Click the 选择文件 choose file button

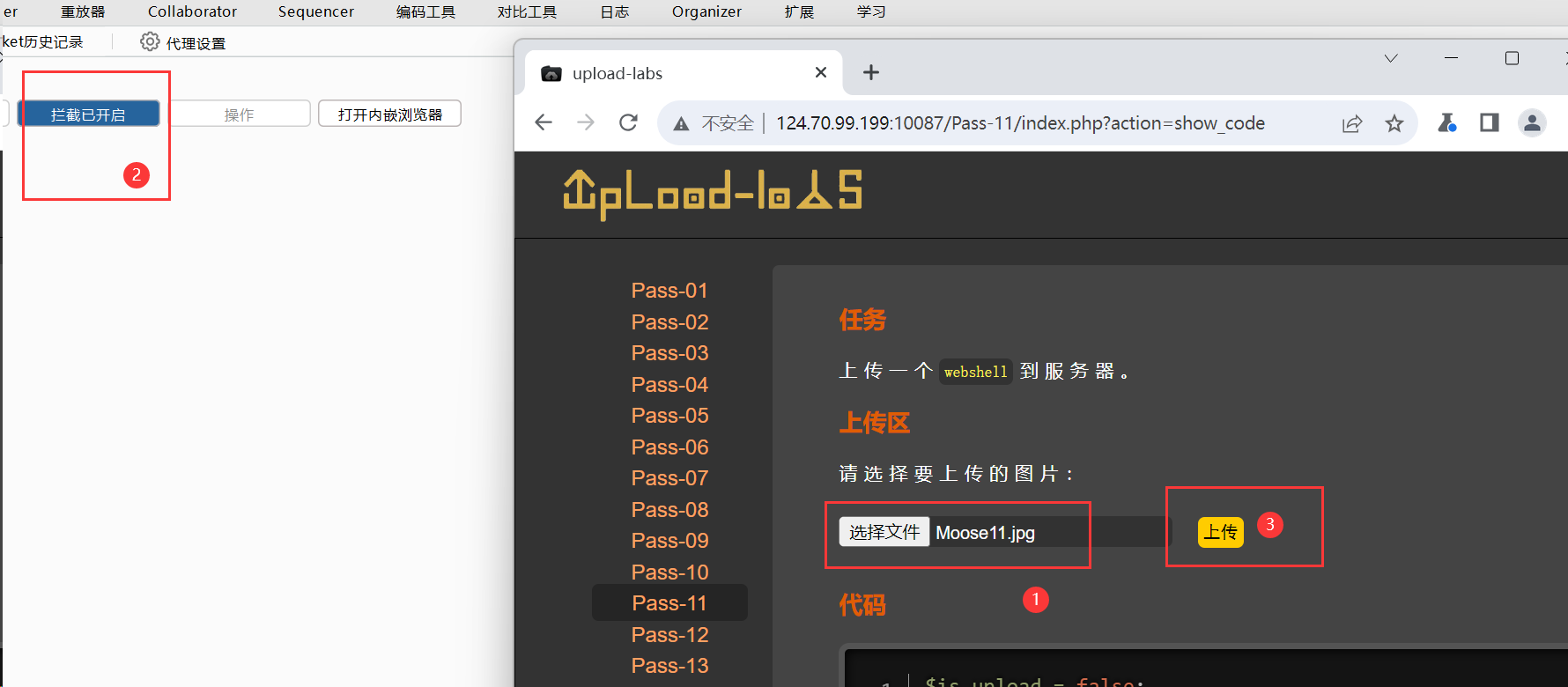tap(884, 532)
